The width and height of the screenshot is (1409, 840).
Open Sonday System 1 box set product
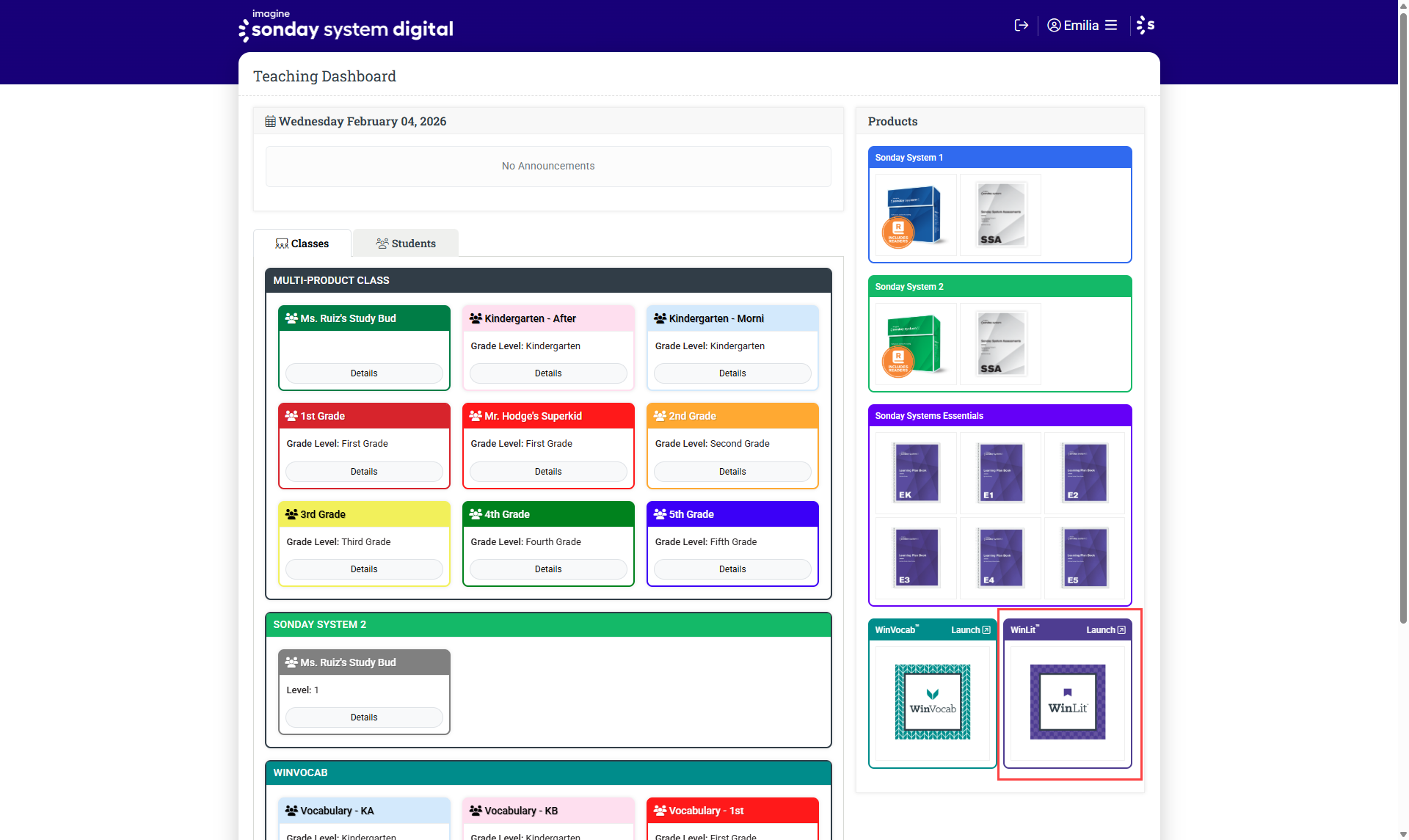click(914, 216)
